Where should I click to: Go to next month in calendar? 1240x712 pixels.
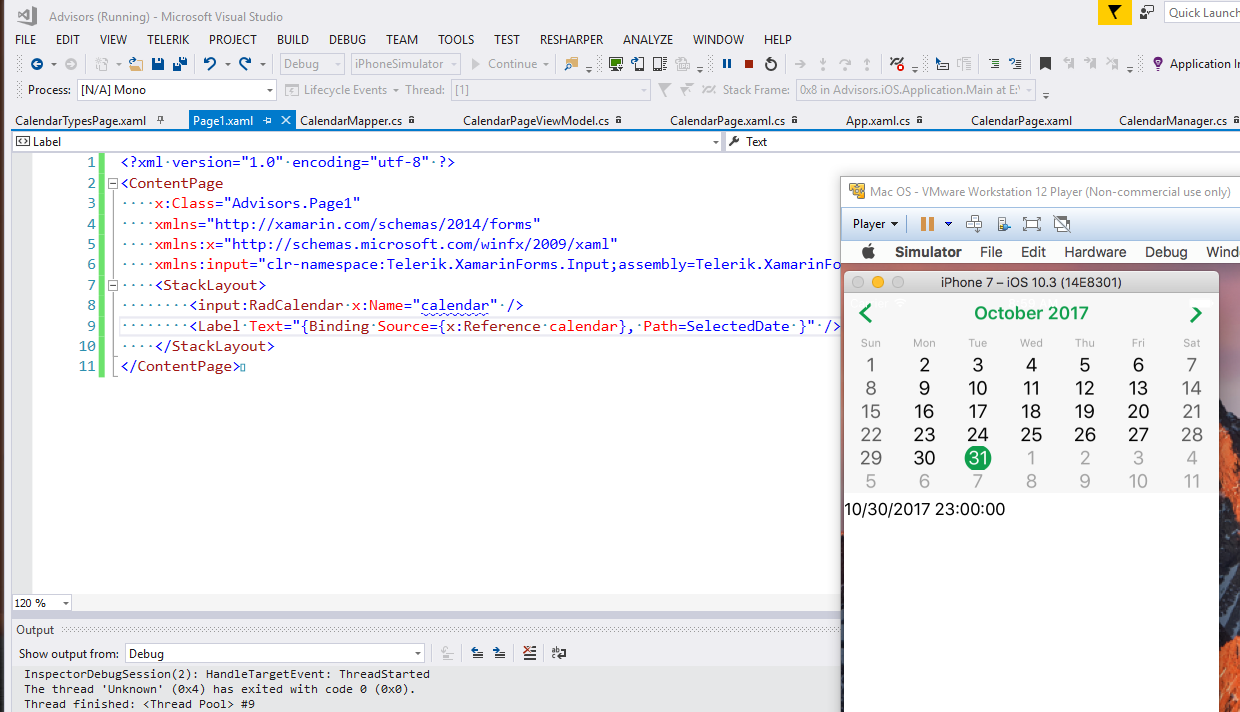1195,314
